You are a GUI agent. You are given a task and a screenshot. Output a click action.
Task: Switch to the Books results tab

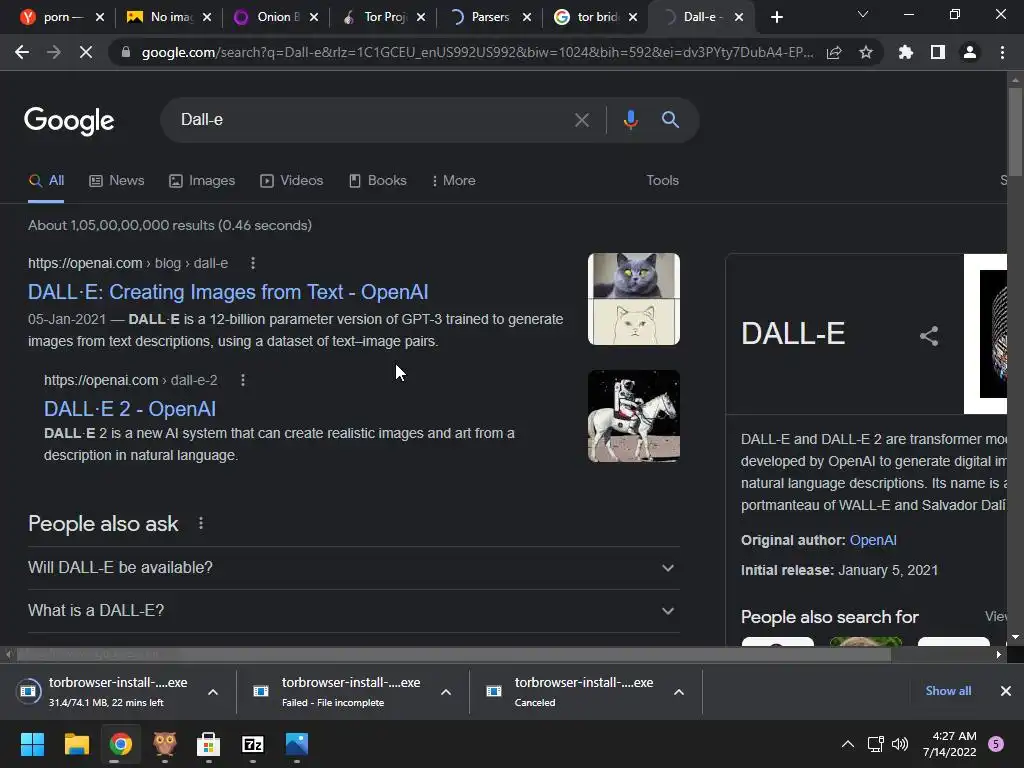point(377,181)
